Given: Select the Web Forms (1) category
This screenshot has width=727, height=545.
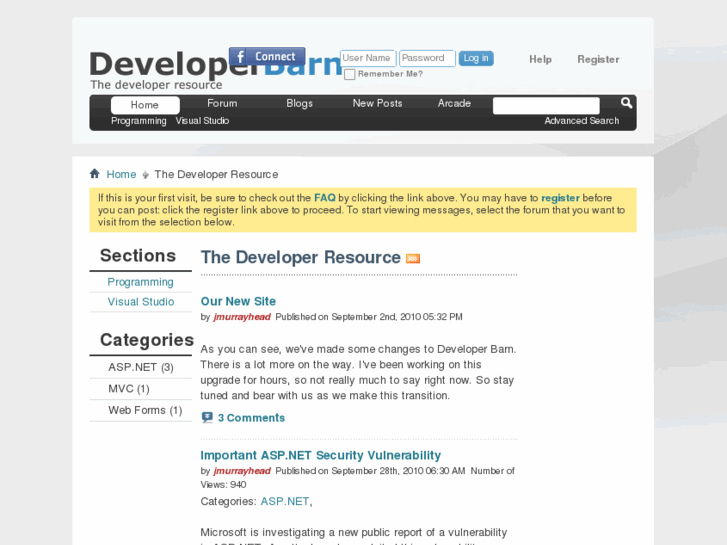Looking at the screenshot, I should coord(145,410).
